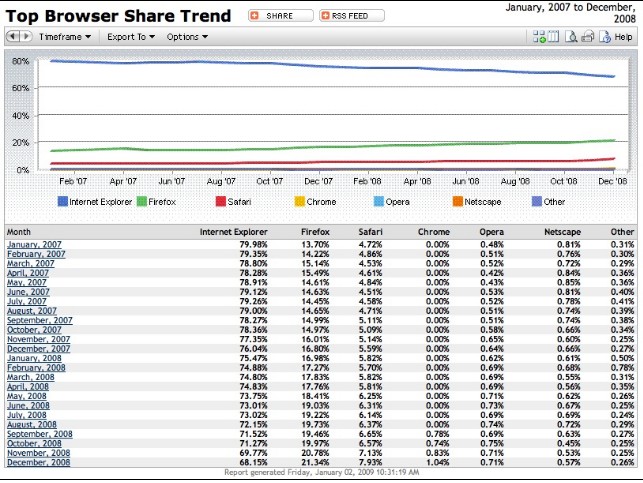Click the Netscape orange legend swatch

click(458, 201)
